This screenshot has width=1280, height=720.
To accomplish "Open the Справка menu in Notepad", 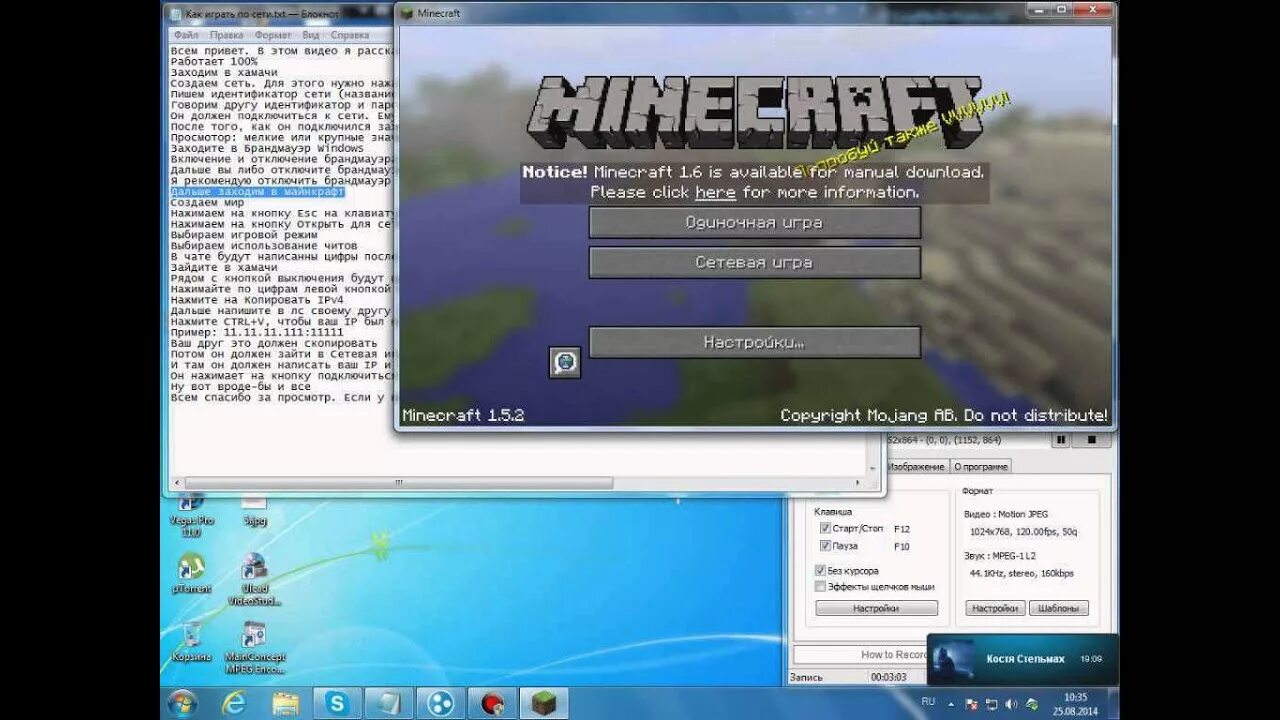I will click(x=350, y=35).
